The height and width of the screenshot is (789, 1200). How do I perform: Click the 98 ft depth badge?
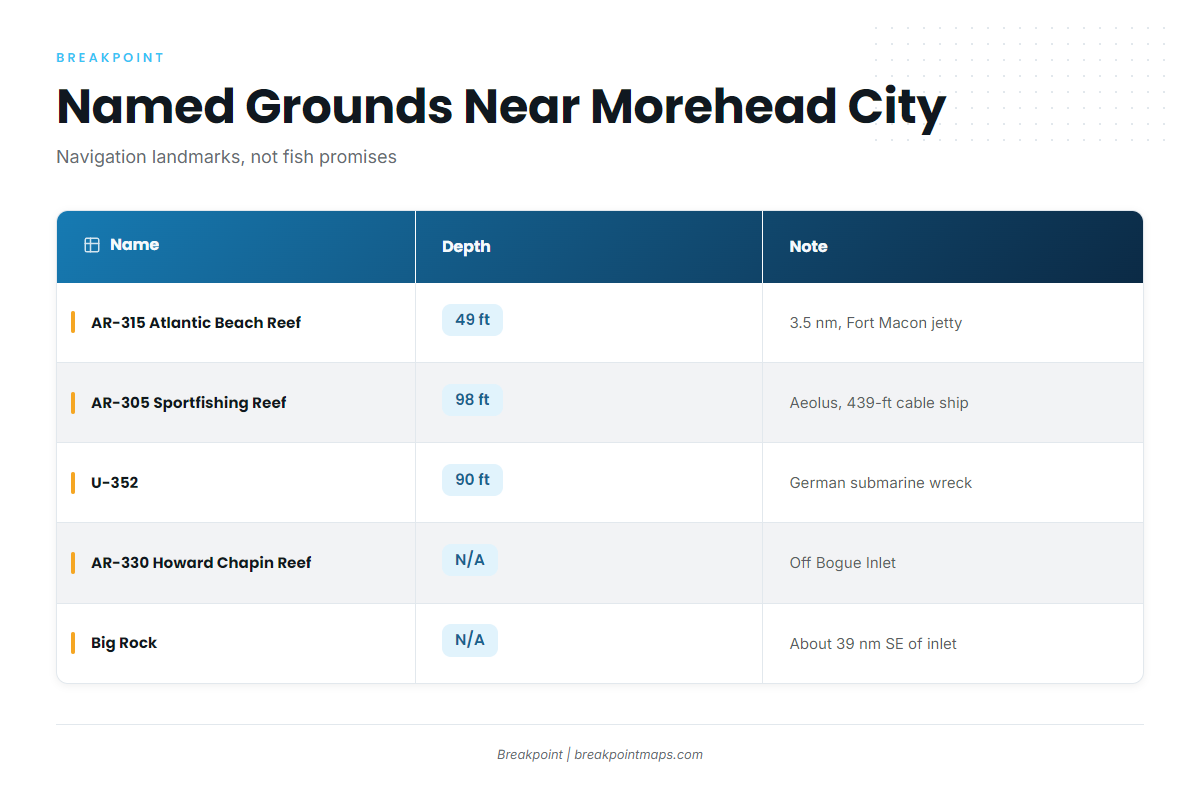tap(472, 400)
